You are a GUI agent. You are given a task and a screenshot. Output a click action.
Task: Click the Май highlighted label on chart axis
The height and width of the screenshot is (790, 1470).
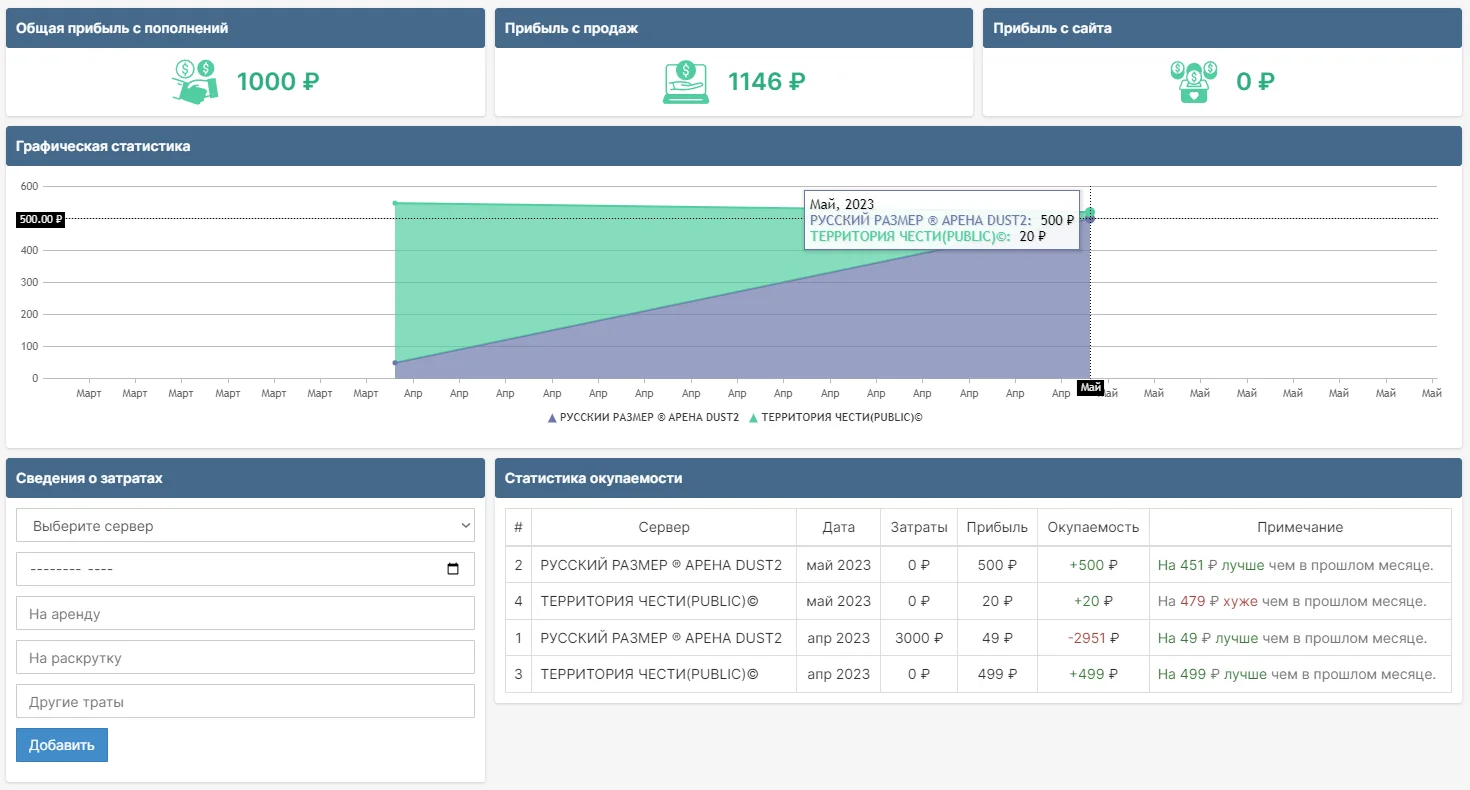pos(1090,388)
